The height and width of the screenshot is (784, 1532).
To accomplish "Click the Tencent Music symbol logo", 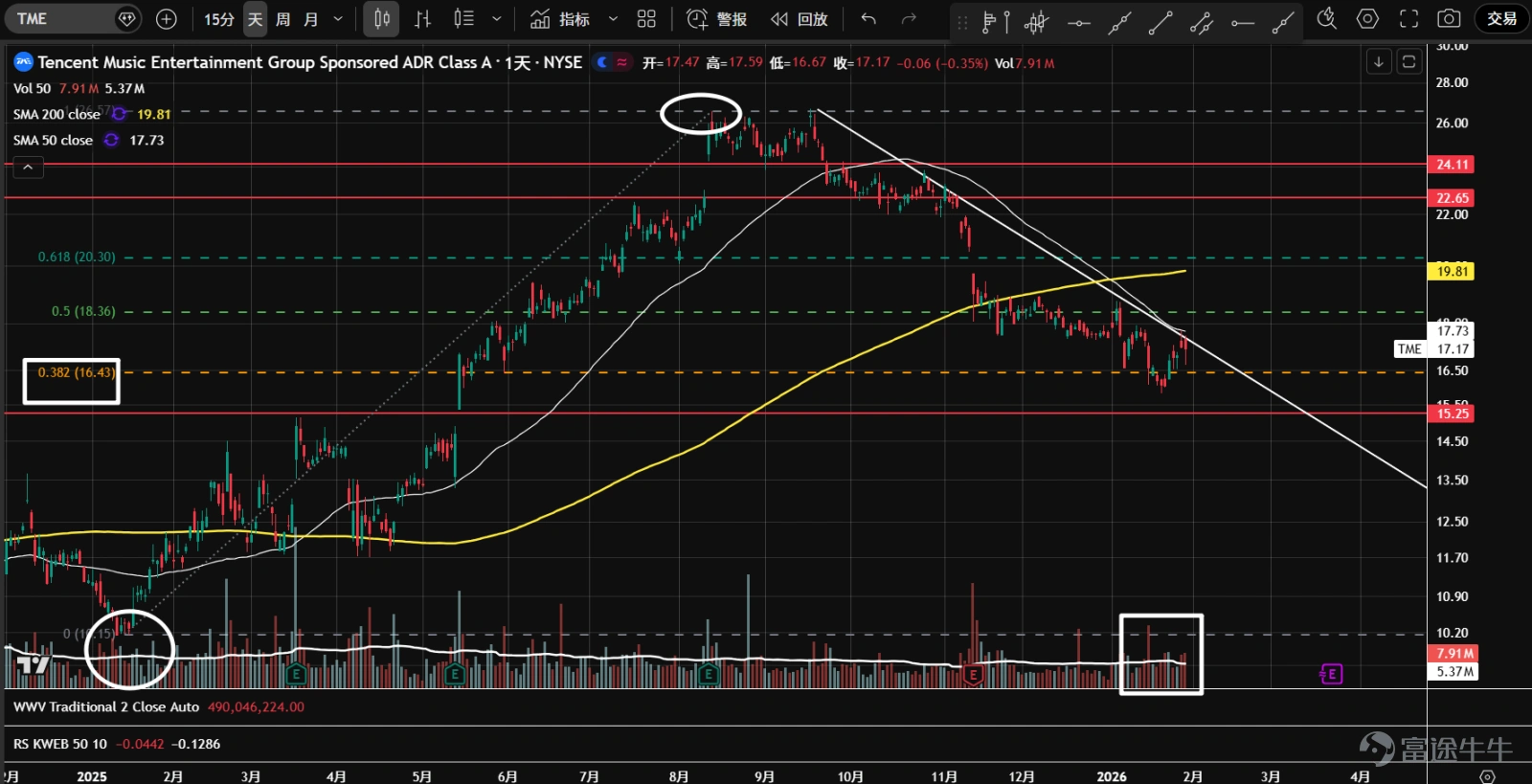I will [x=23, y=62].
